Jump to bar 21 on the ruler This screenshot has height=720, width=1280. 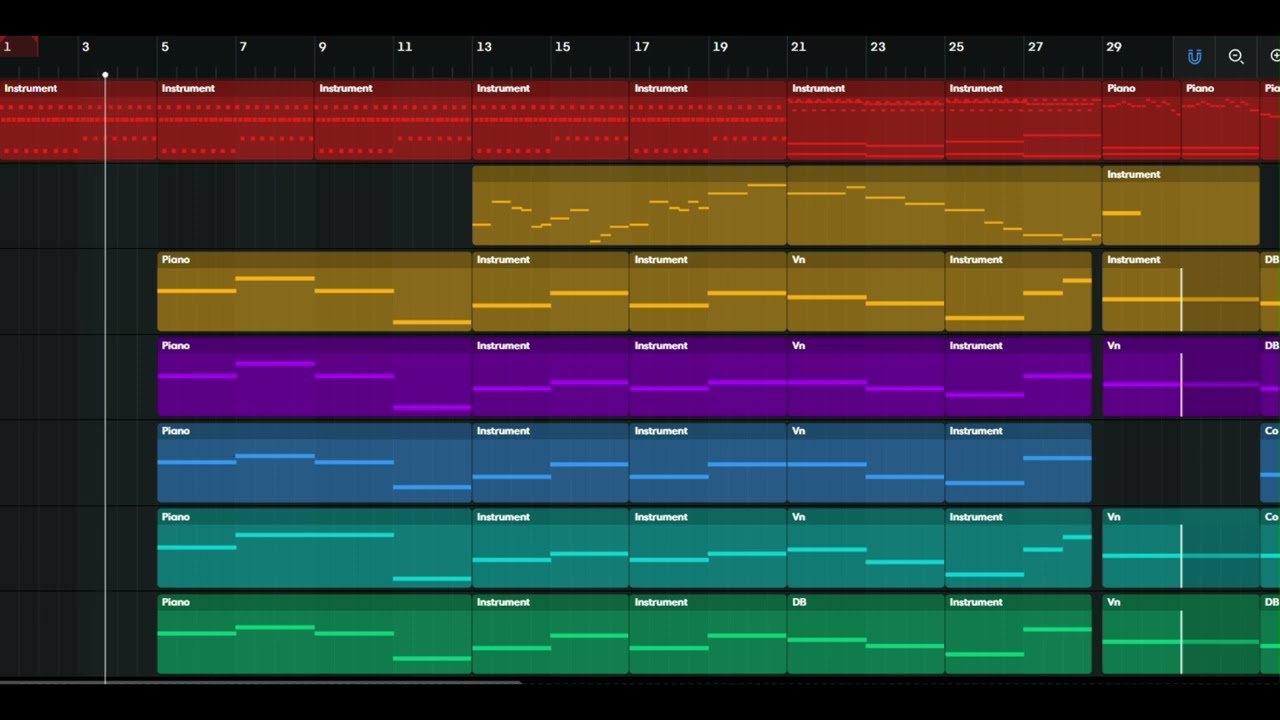[798, 47]
